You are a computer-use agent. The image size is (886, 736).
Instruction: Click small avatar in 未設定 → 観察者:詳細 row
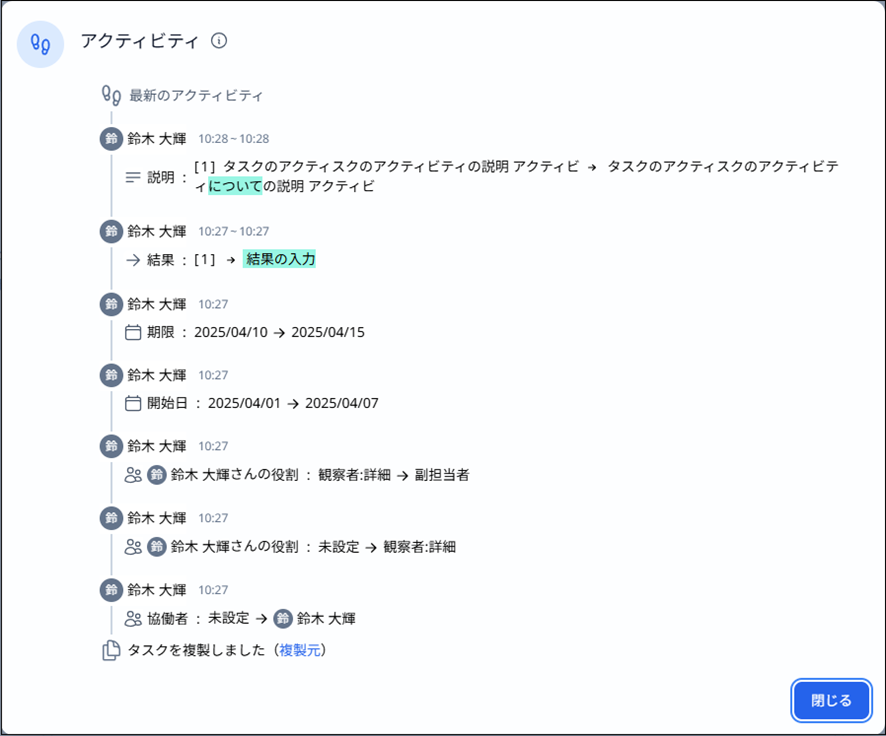(x=157, y=547)
